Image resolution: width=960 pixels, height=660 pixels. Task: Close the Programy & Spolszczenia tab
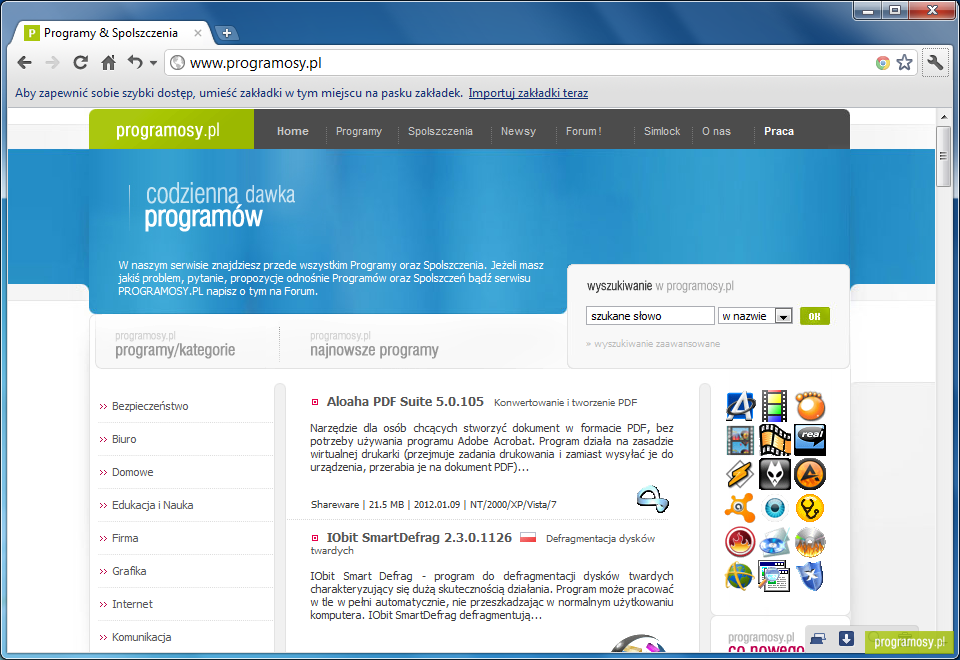(x=198, y=33)
